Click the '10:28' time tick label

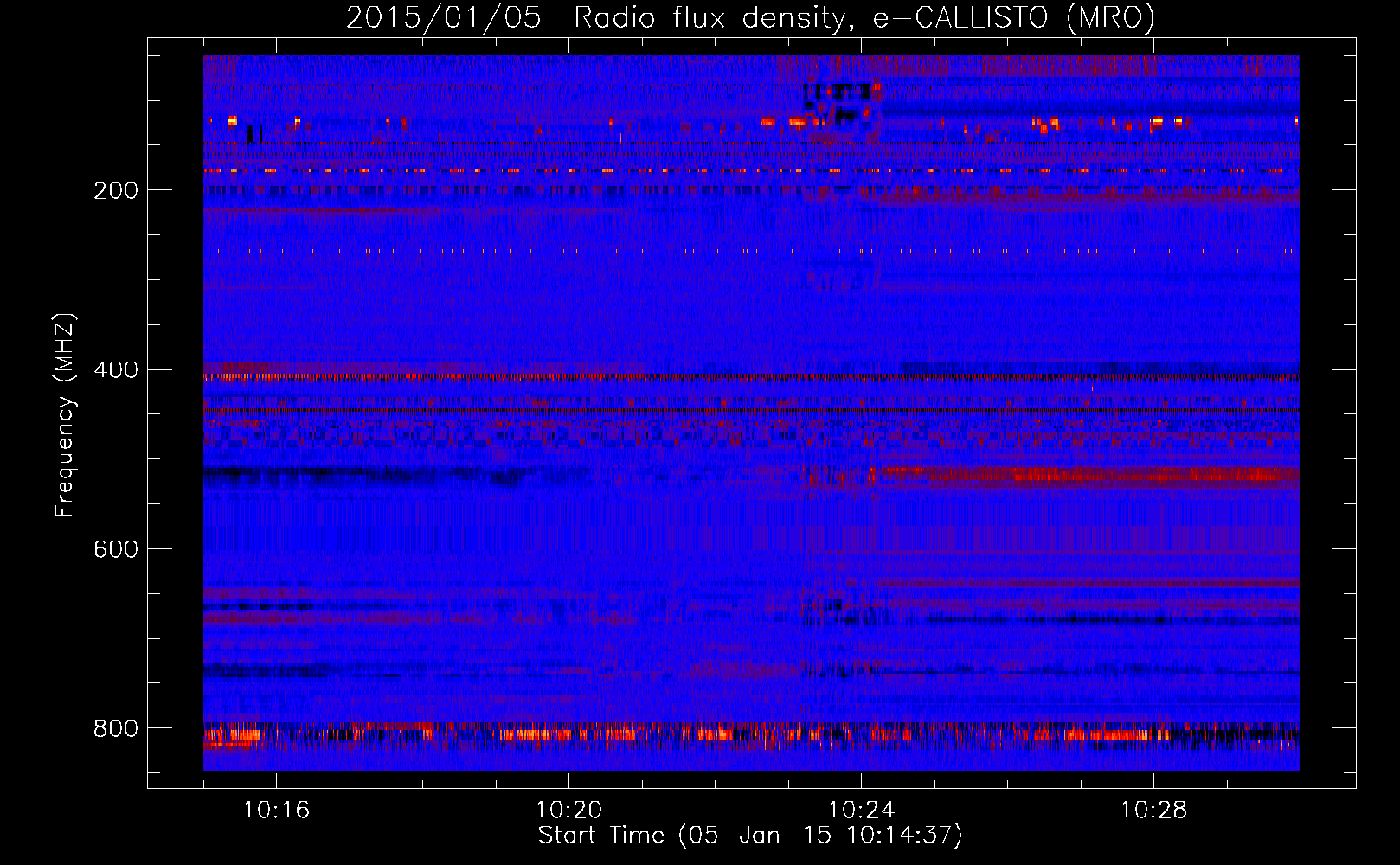[1153, 811]
